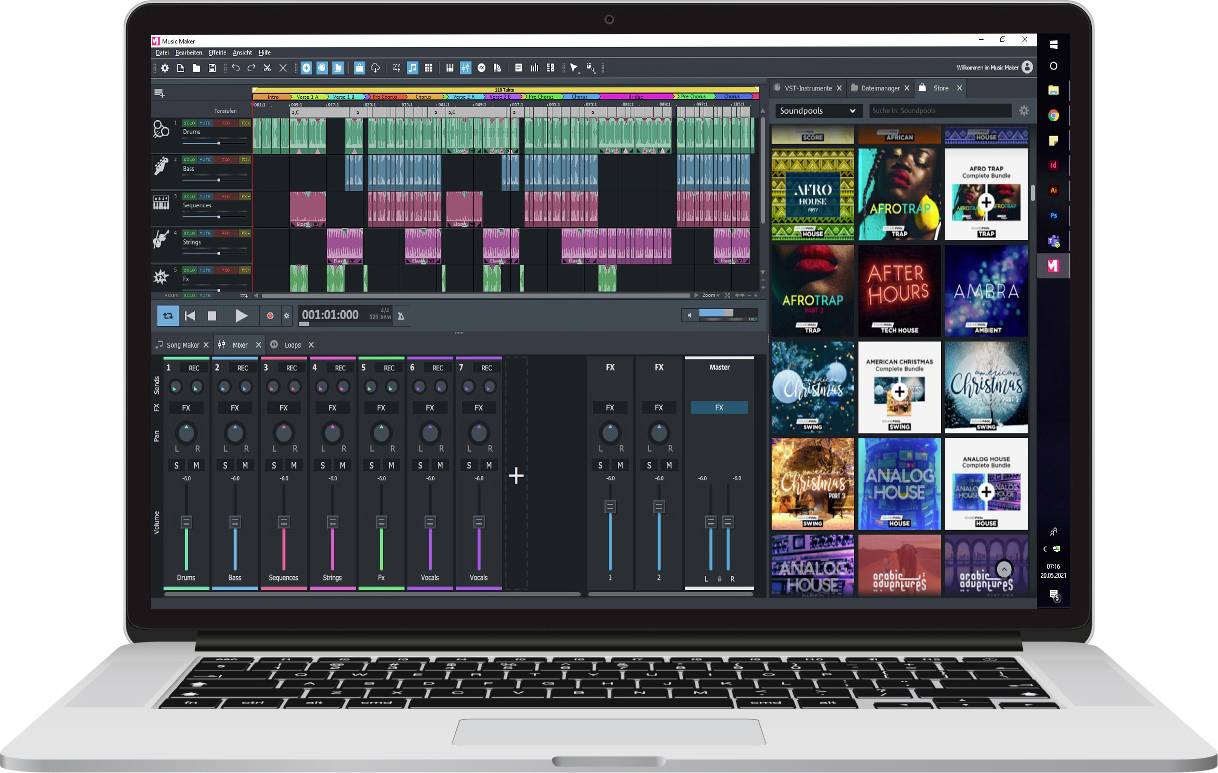This screenshot has height=773, width=1218.
Task: Mute mixer channel 2 Bass
Action: (244, 465)
